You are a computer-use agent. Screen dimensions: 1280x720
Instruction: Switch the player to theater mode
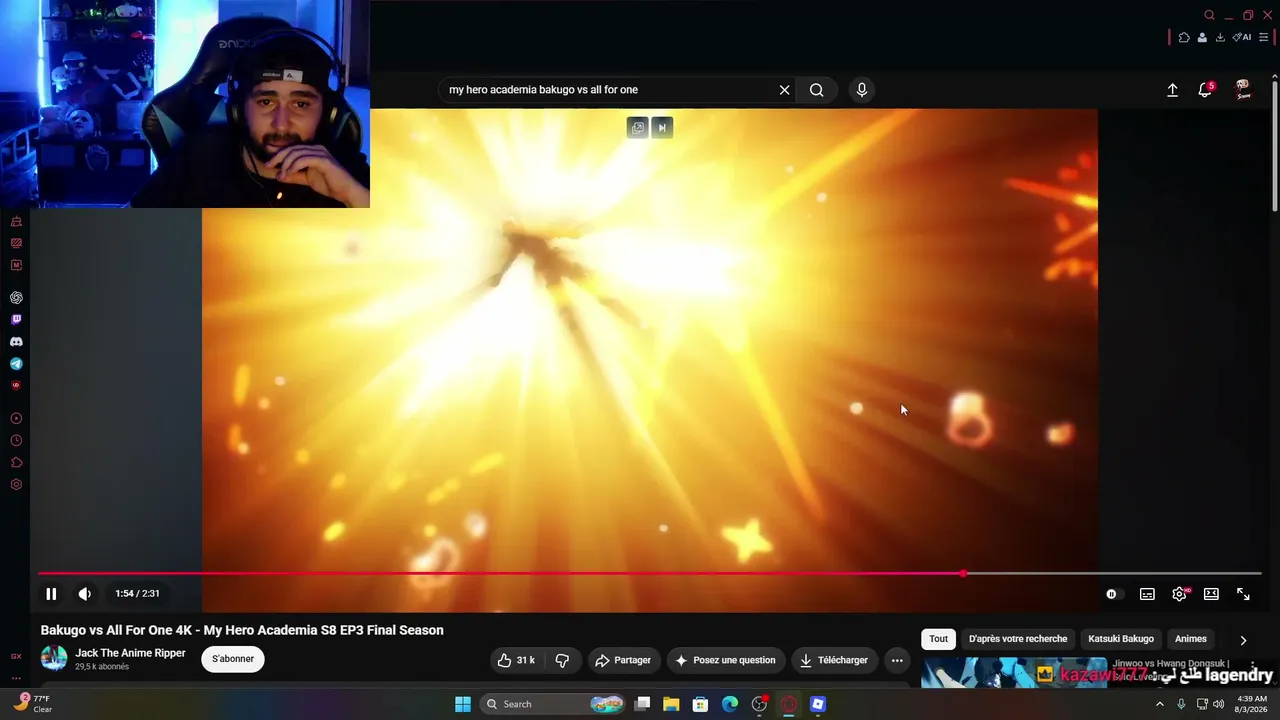pos(1211,594)
